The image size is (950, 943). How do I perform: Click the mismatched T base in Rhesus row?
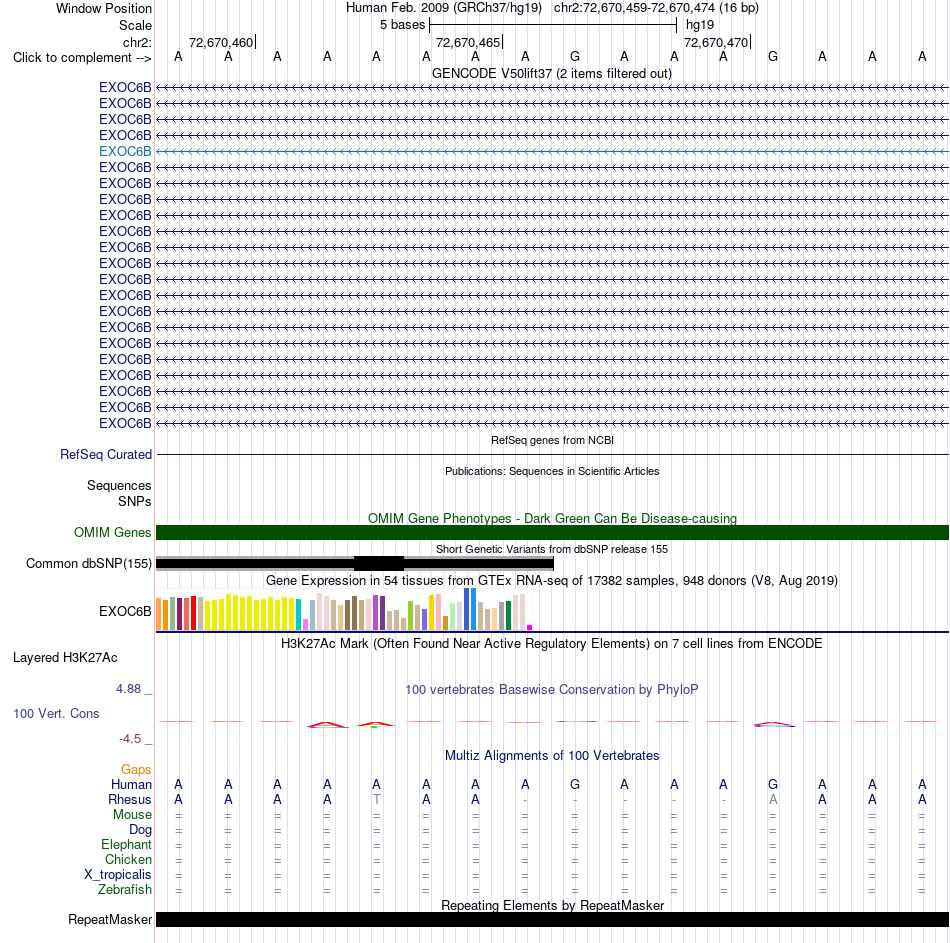point(377,799)
